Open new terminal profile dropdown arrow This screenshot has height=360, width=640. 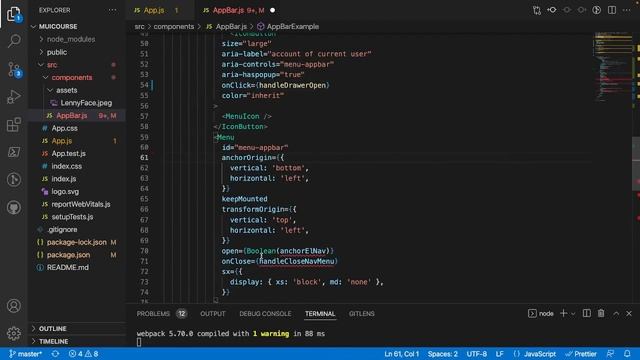[573, 313]
